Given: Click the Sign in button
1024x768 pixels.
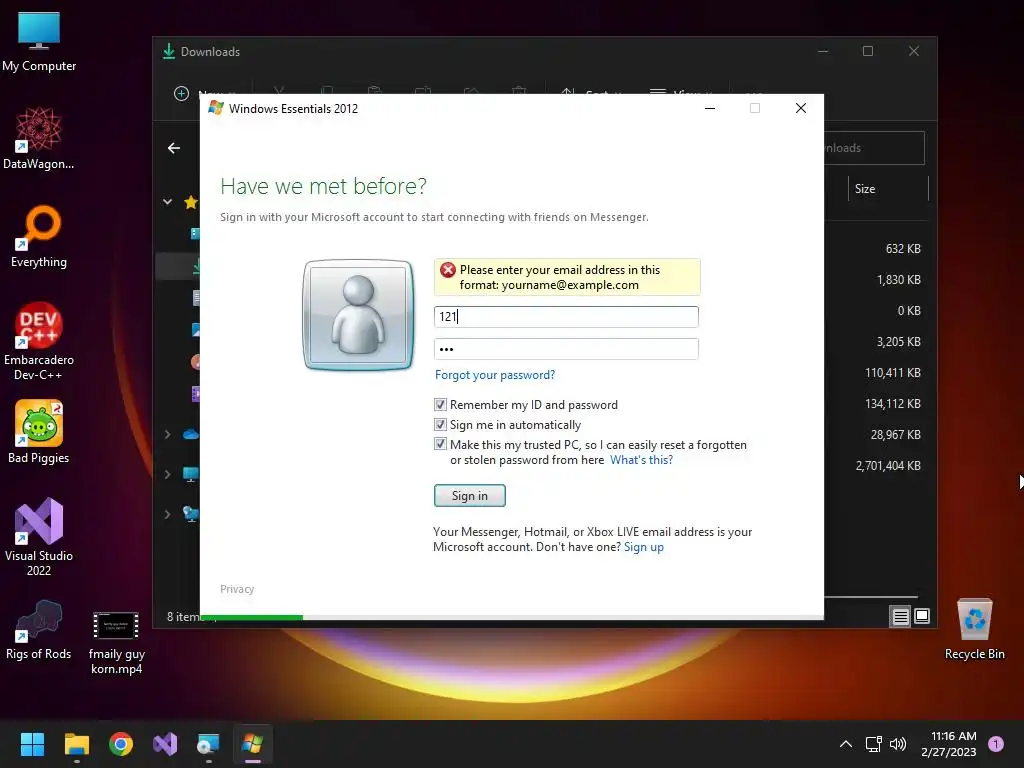Looking at the screenshot, I should (470, 496).
